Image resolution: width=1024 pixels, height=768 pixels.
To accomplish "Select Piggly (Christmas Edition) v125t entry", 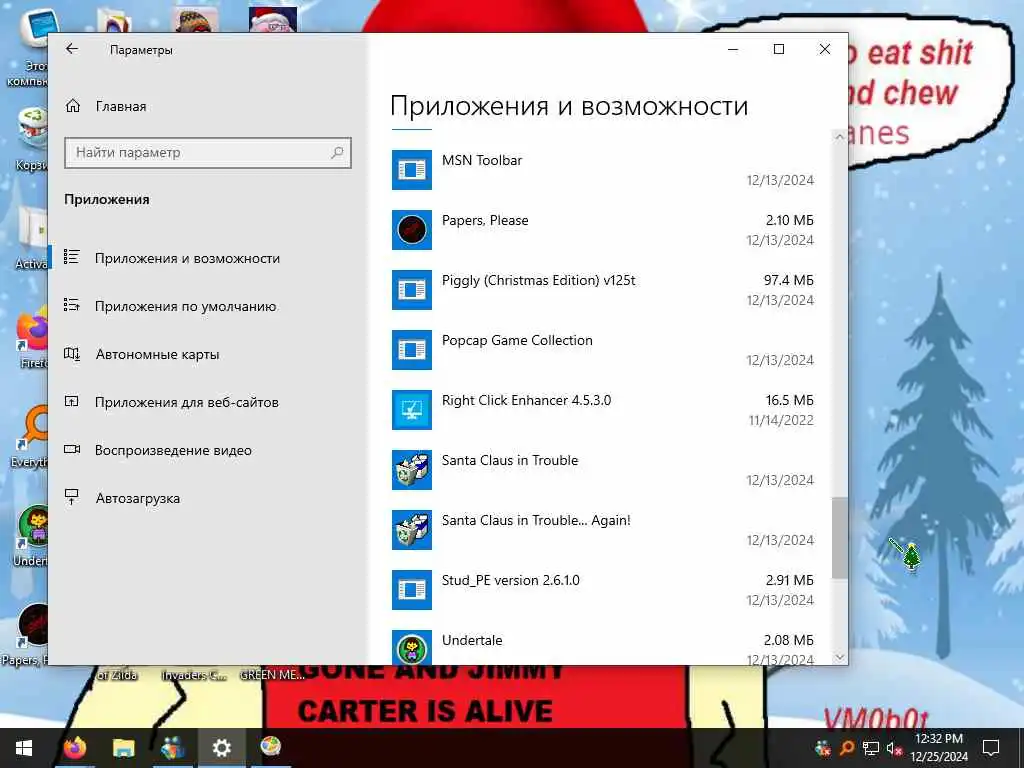I will pos(538,281).
